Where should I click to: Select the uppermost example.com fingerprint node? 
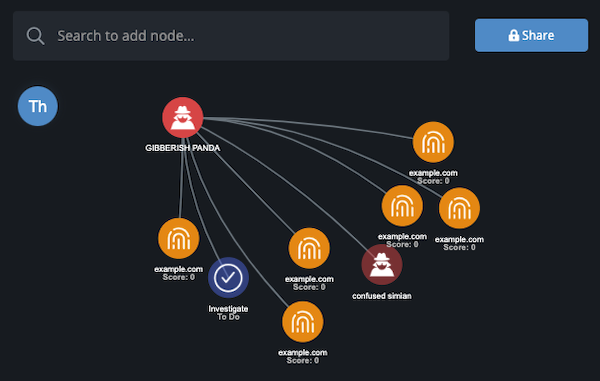tap(433, 142)
